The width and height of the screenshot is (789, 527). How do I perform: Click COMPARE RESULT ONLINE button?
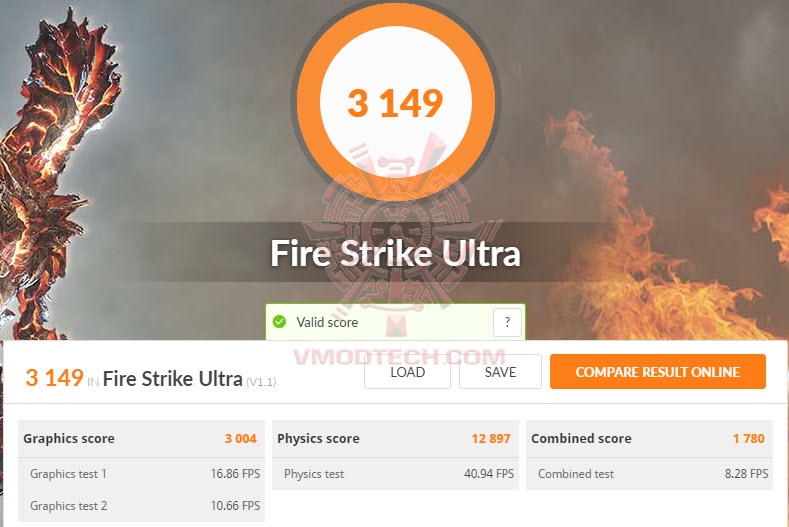tap(658, 371)
